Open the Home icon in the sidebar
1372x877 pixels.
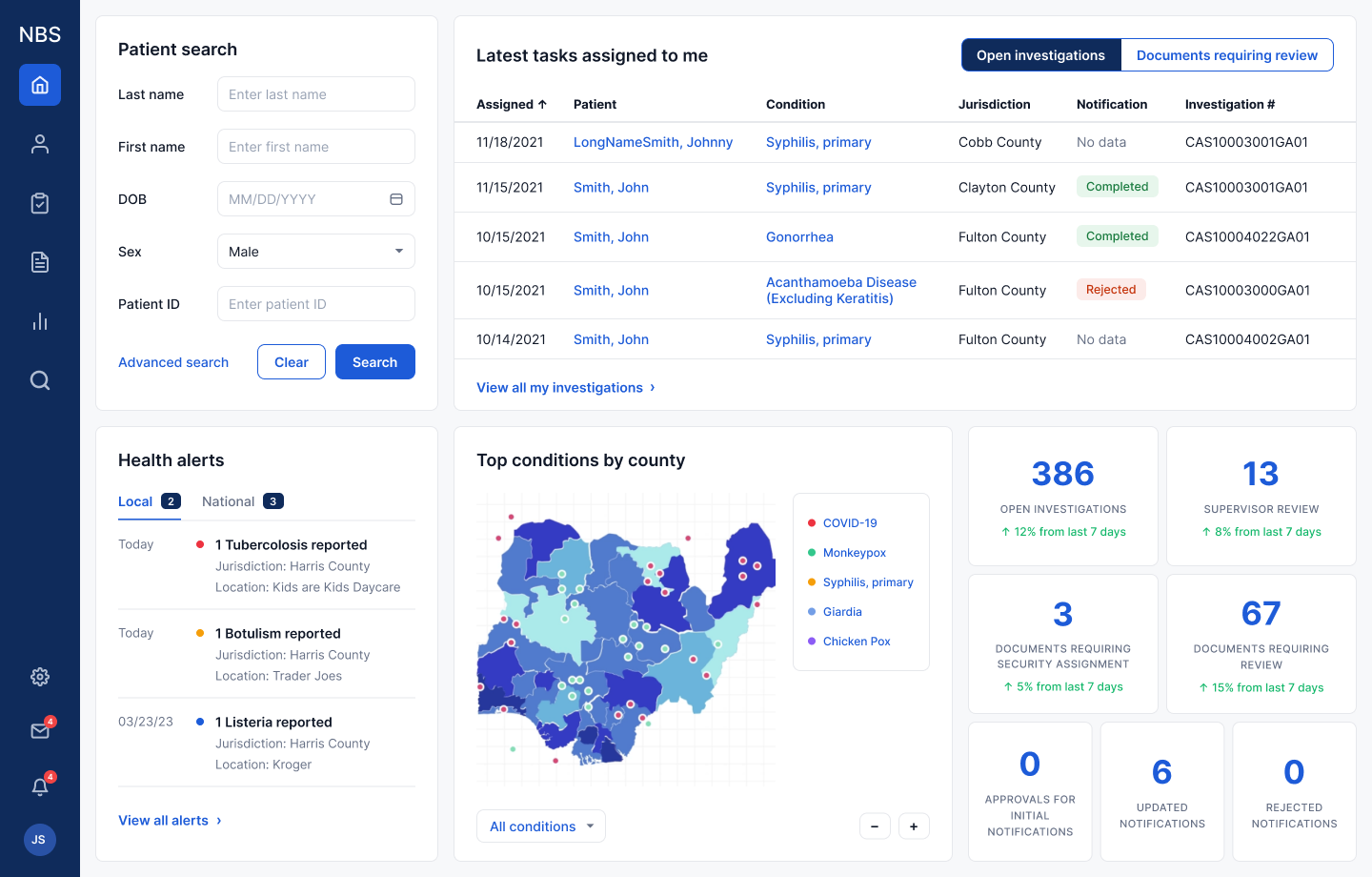click(x=40, y=85)
